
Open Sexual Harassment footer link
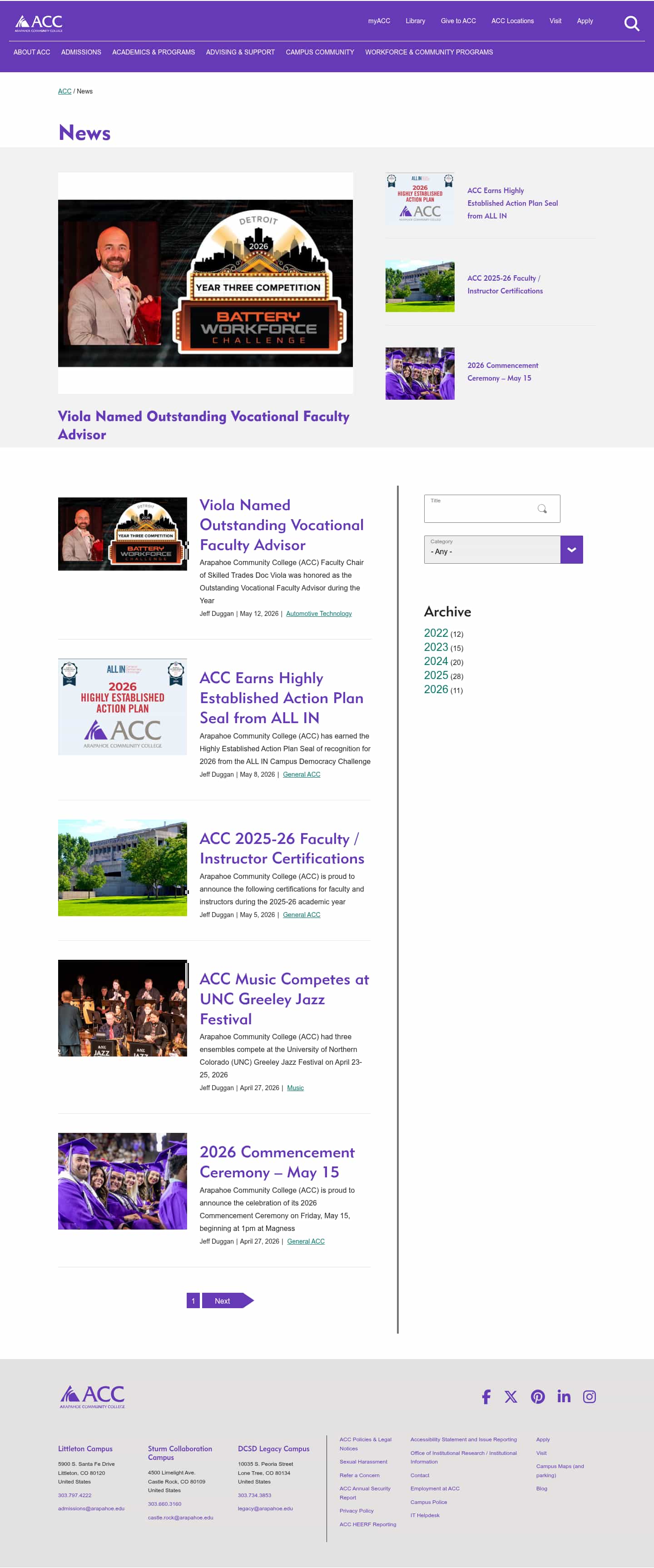pos(363,1461)
